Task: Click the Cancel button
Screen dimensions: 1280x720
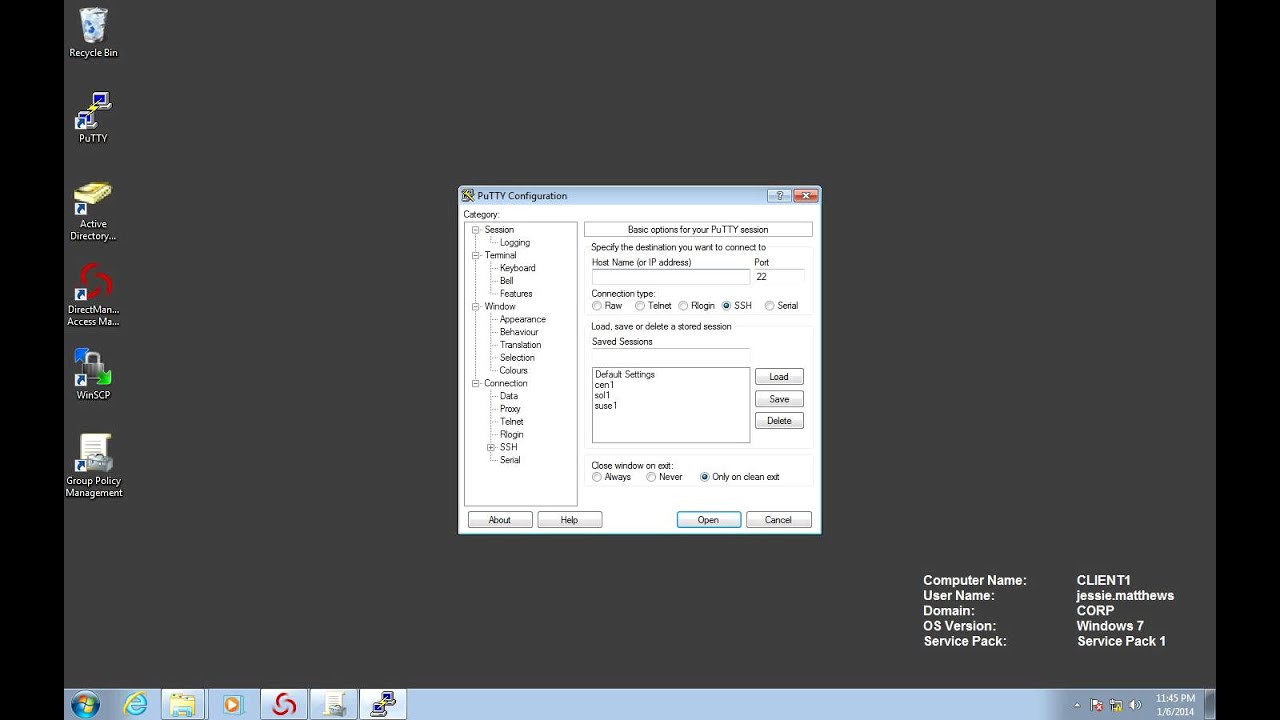Action: click(x=778, y=520)
